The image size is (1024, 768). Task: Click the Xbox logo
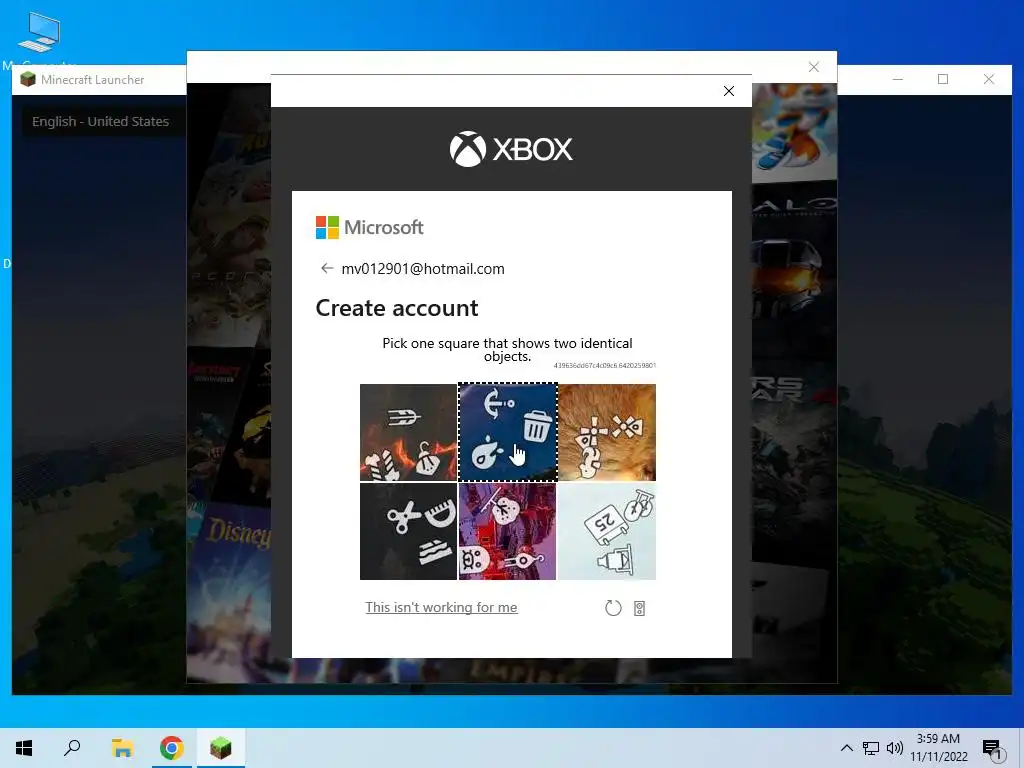tap(511, 149)
